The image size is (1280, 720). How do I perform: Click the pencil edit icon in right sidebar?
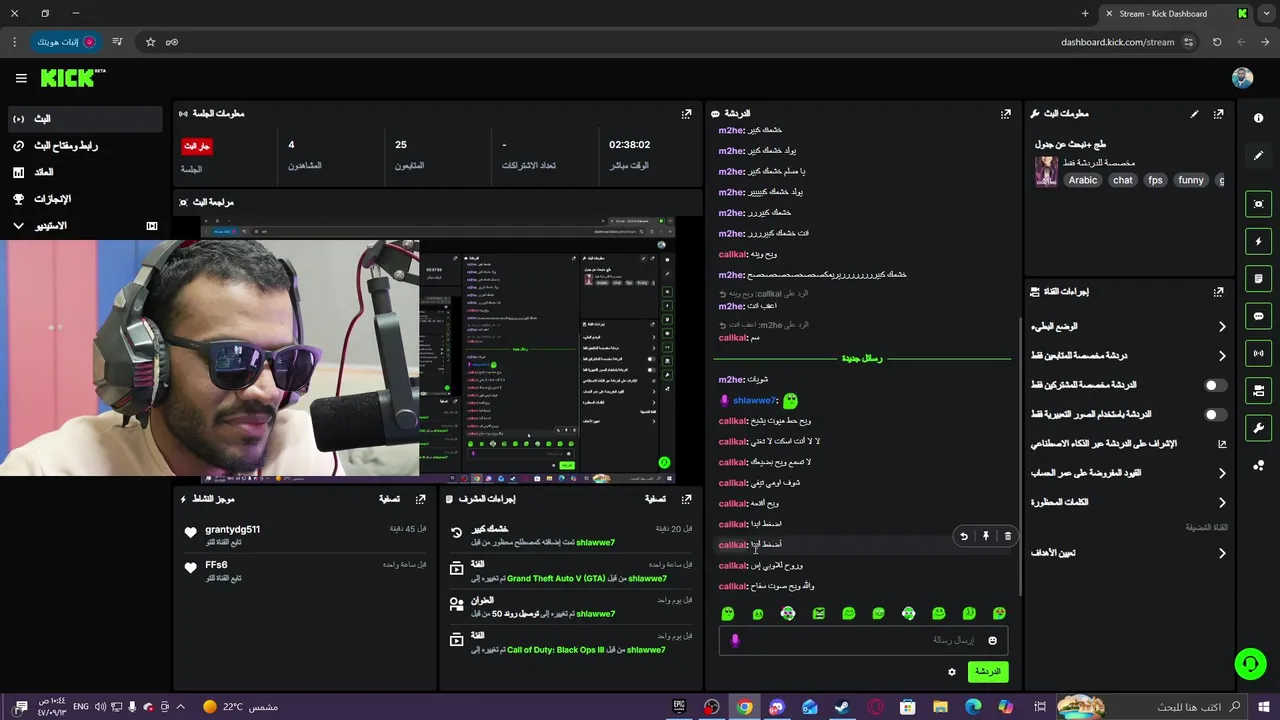[x=1258, y=156]
